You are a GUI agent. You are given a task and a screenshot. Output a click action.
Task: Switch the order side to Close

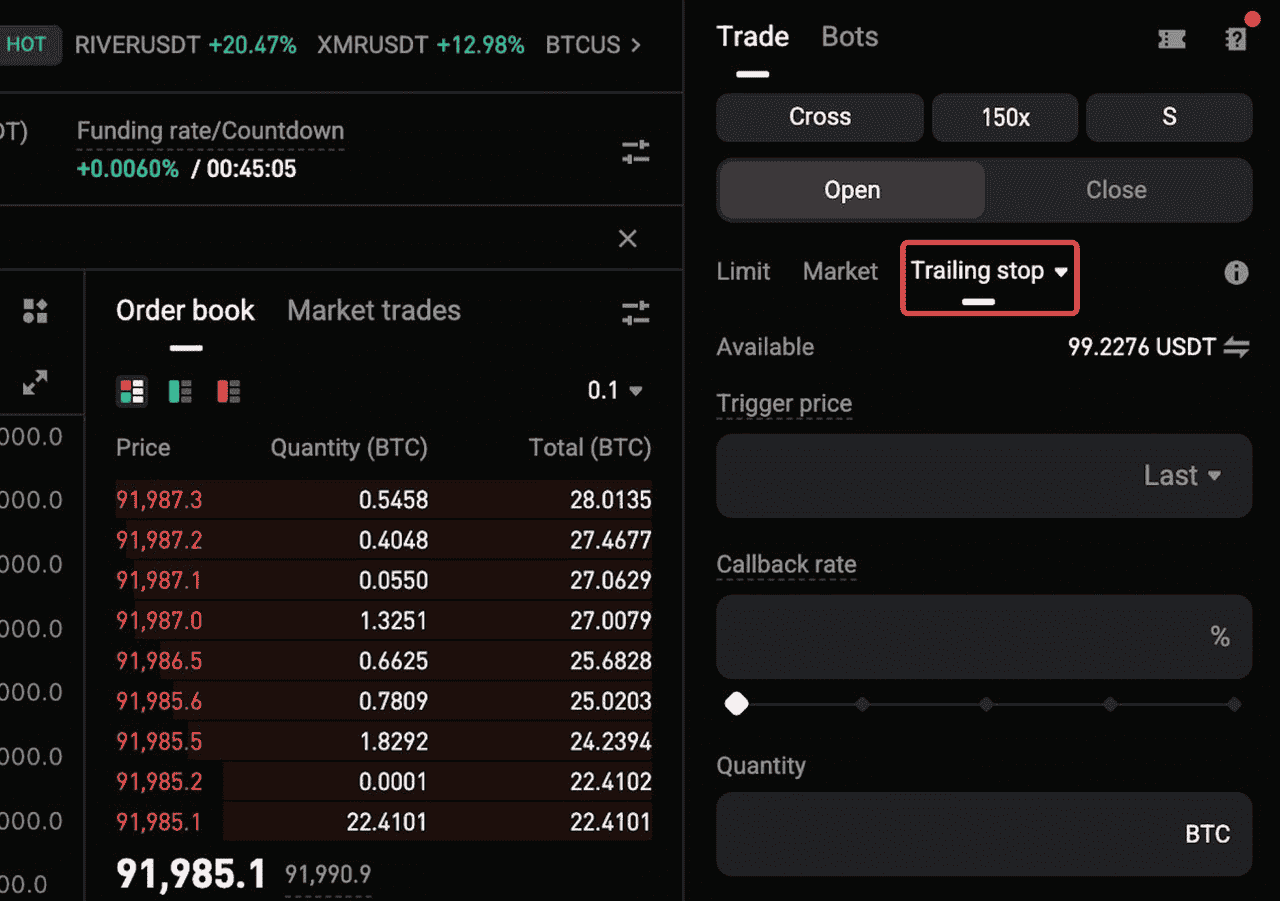(x=1116, y=190)
